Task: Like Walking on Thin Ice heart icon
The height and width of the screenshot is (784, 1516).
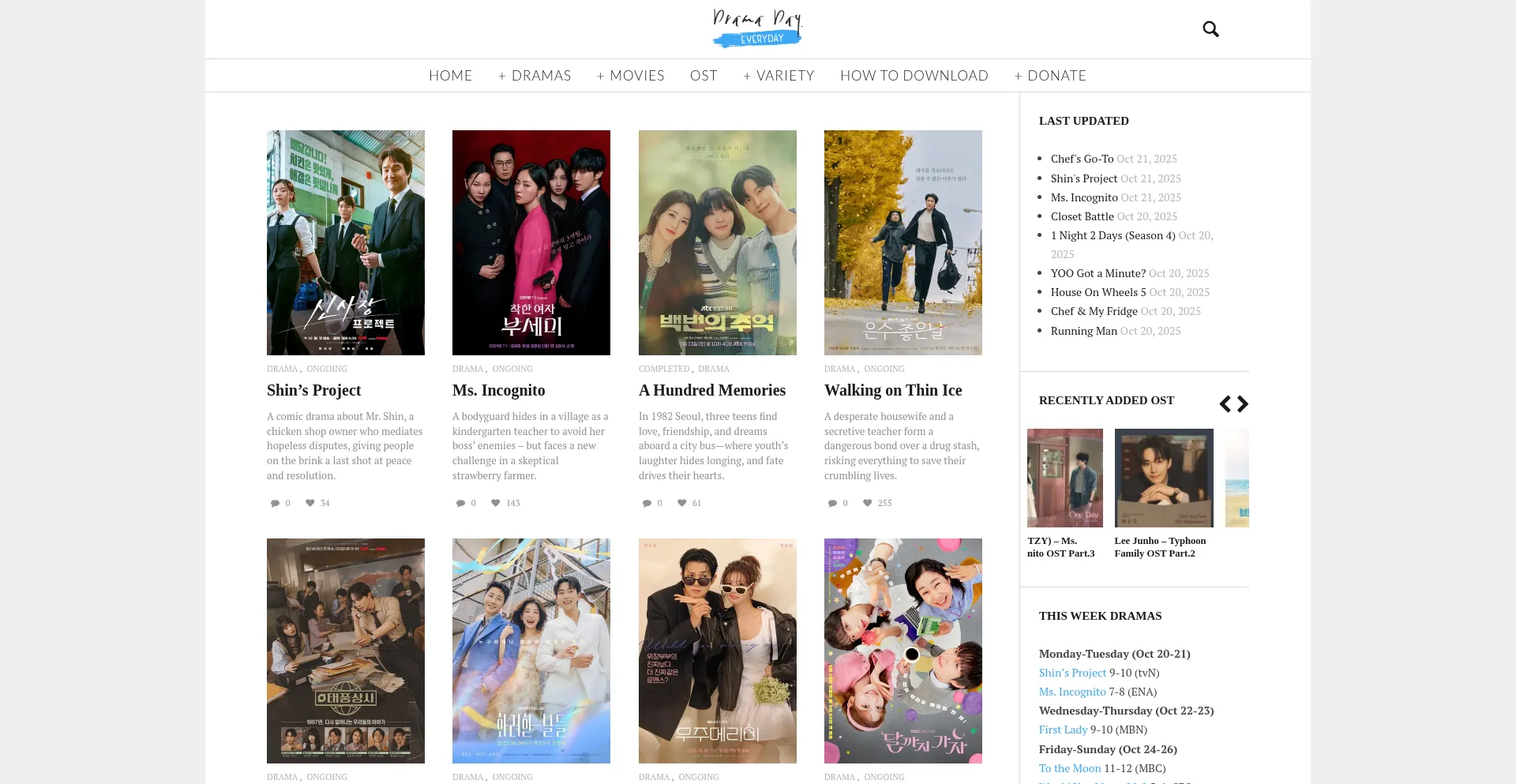Action: (x=868, y=503)
